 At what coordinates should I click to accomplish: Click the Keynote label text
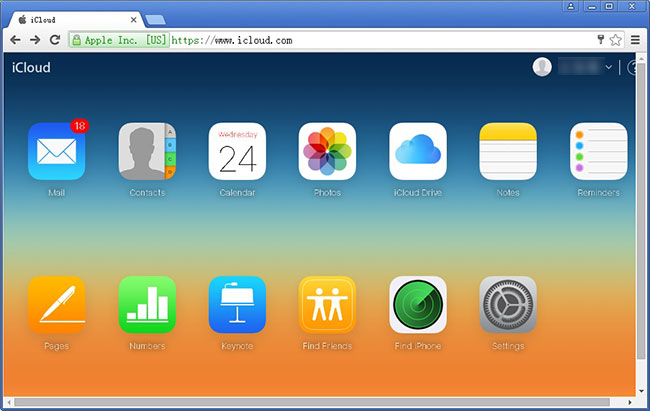(x=237, y=346)
